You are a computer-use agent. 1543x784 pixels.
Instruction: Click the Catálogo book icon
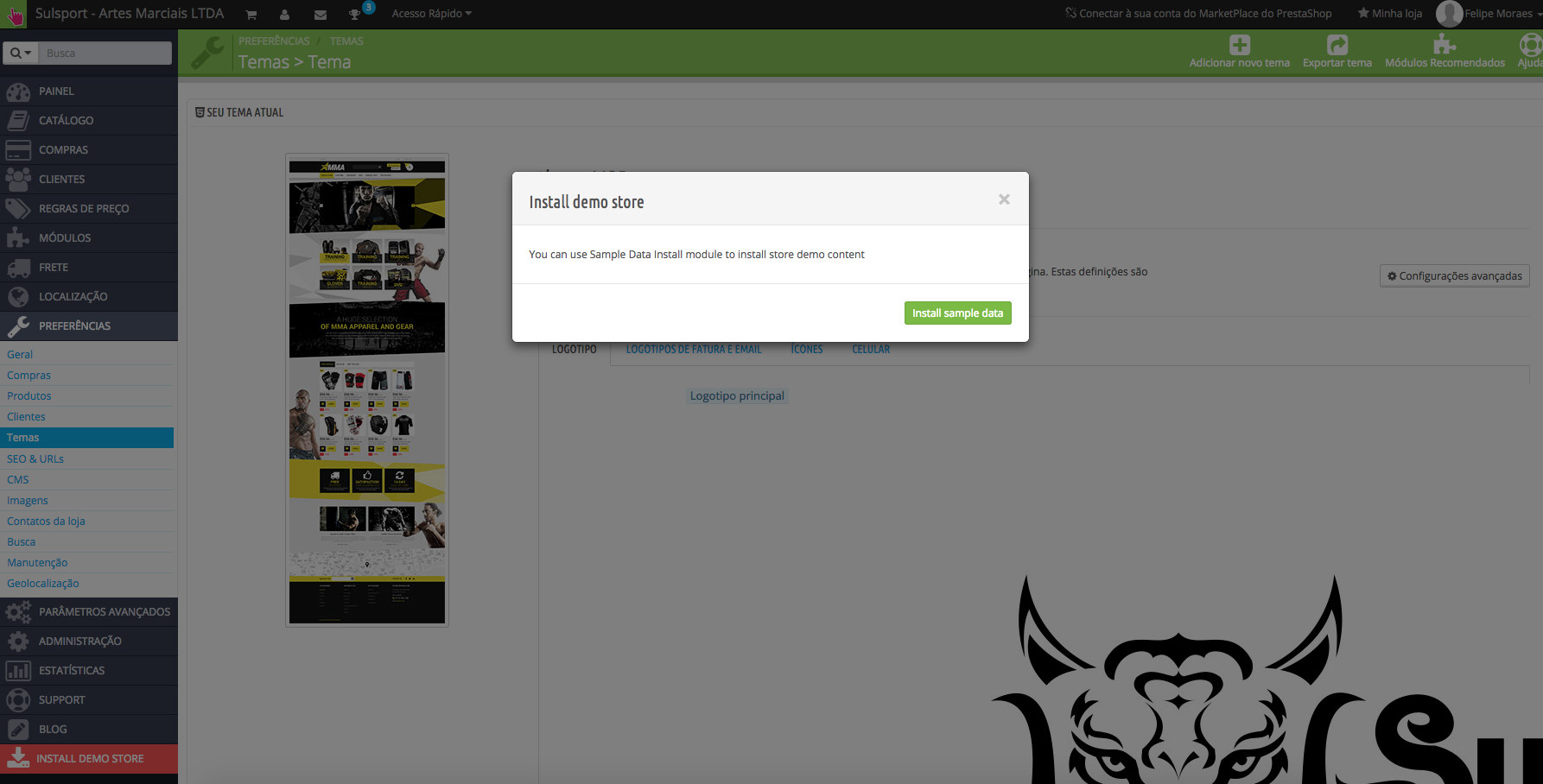pyautogui.click(x=18, y=120)
